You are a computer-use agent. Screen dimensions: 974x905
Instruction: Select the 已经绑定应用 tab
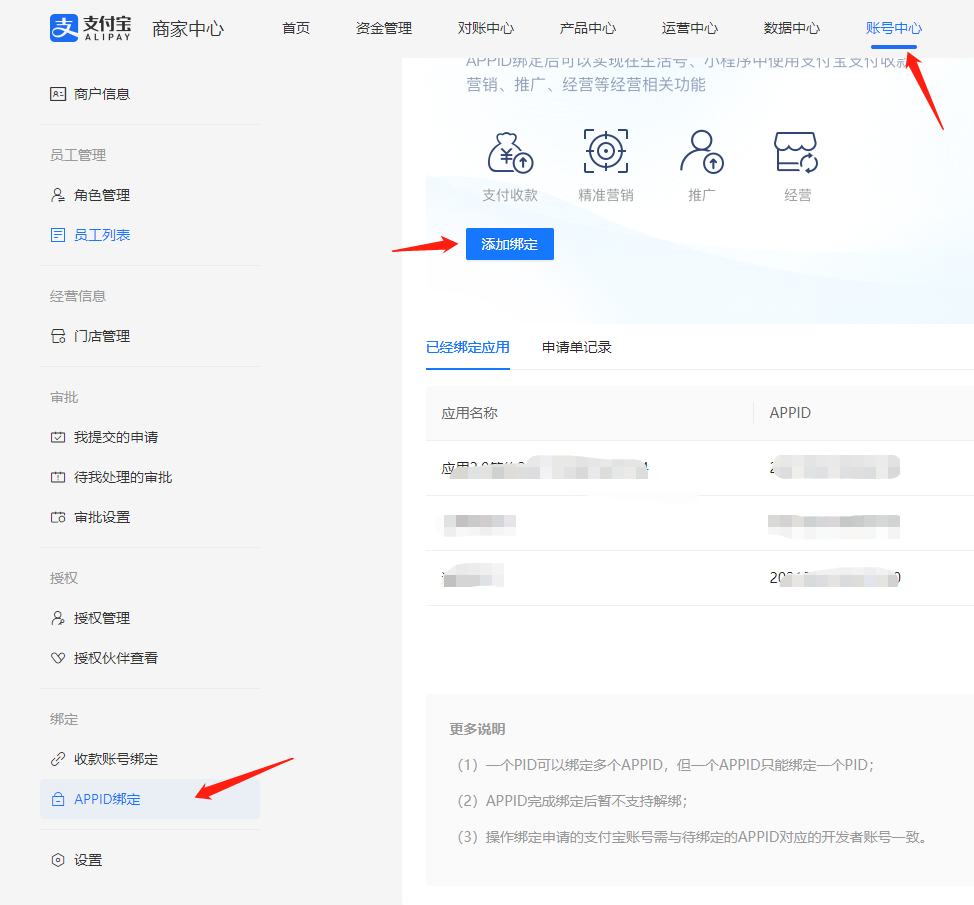coord(467,347)
